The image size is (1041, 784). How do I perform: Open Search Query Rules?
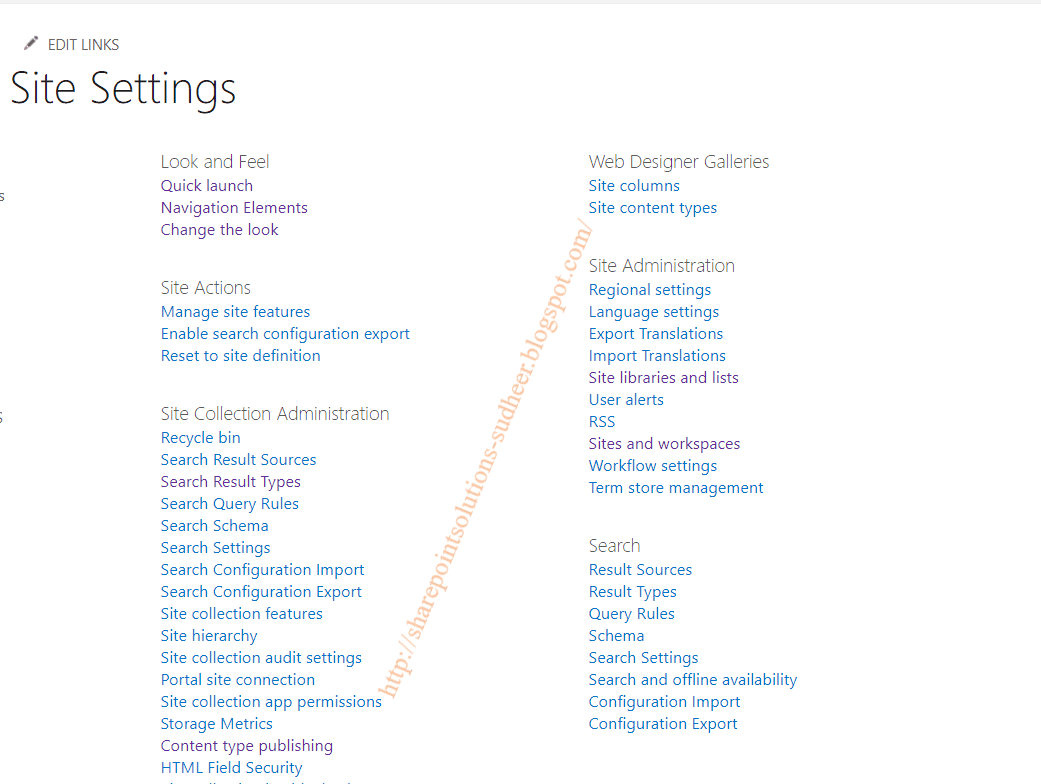coord(229,503)
